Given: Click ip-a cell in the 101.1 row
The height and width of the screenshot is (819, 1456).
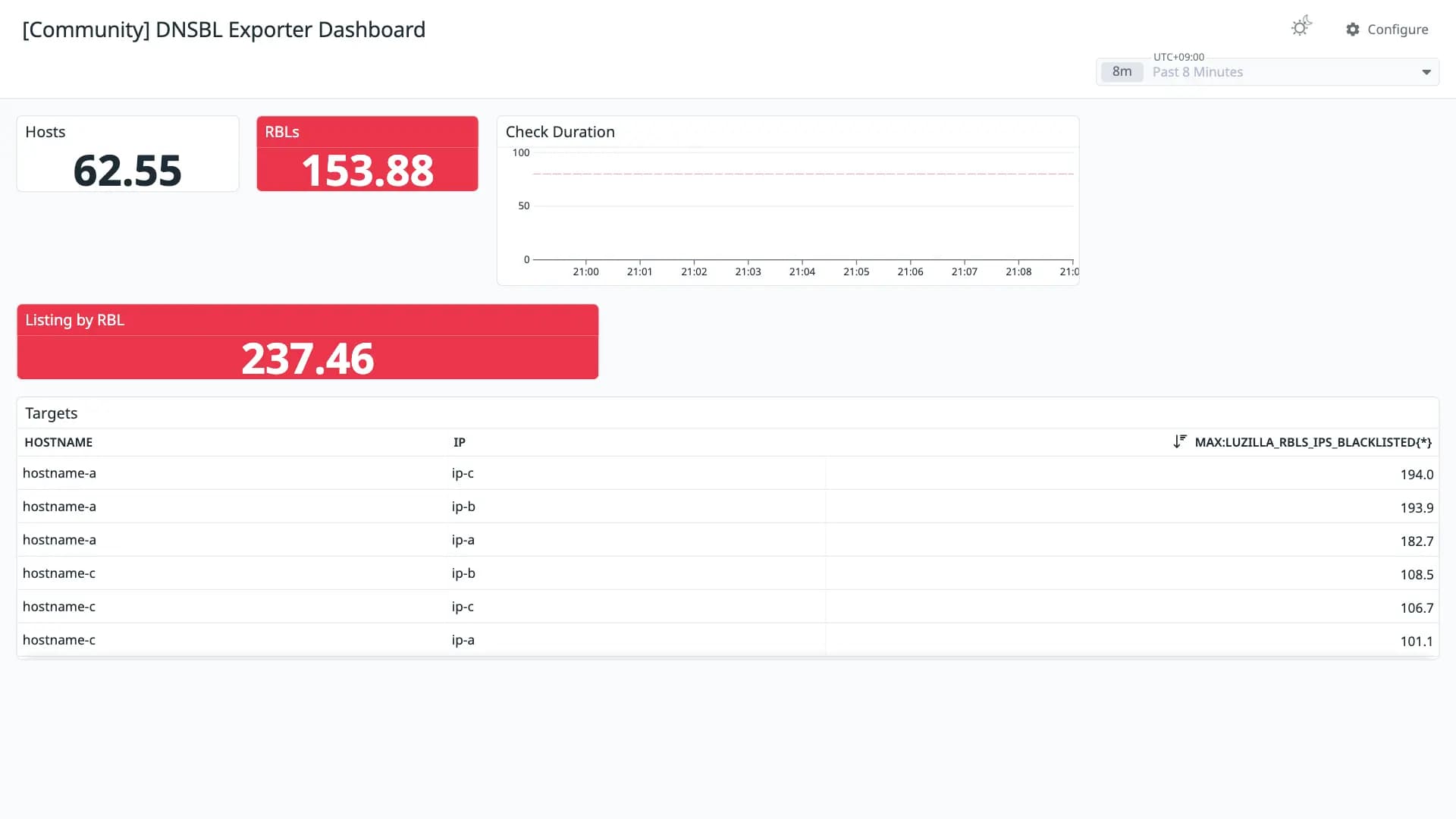Looking at the screenshot, I should [463, 641].
